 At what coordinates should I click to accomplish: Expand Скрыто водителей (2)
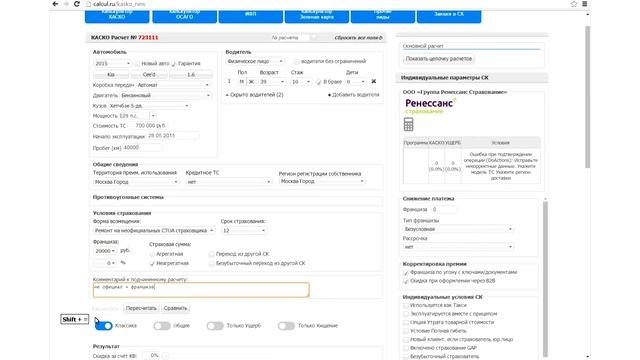pos(254,95)
